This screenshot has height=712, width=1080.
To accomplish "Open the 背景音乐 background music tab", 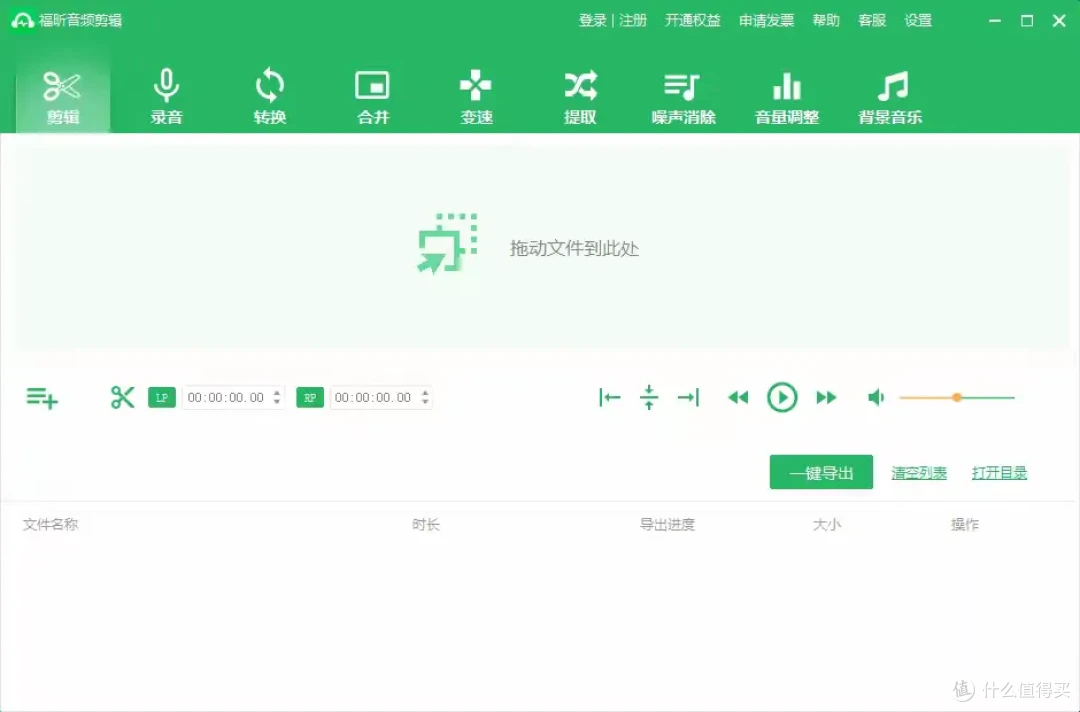I will pyautogui.click(x=890, y=96).
